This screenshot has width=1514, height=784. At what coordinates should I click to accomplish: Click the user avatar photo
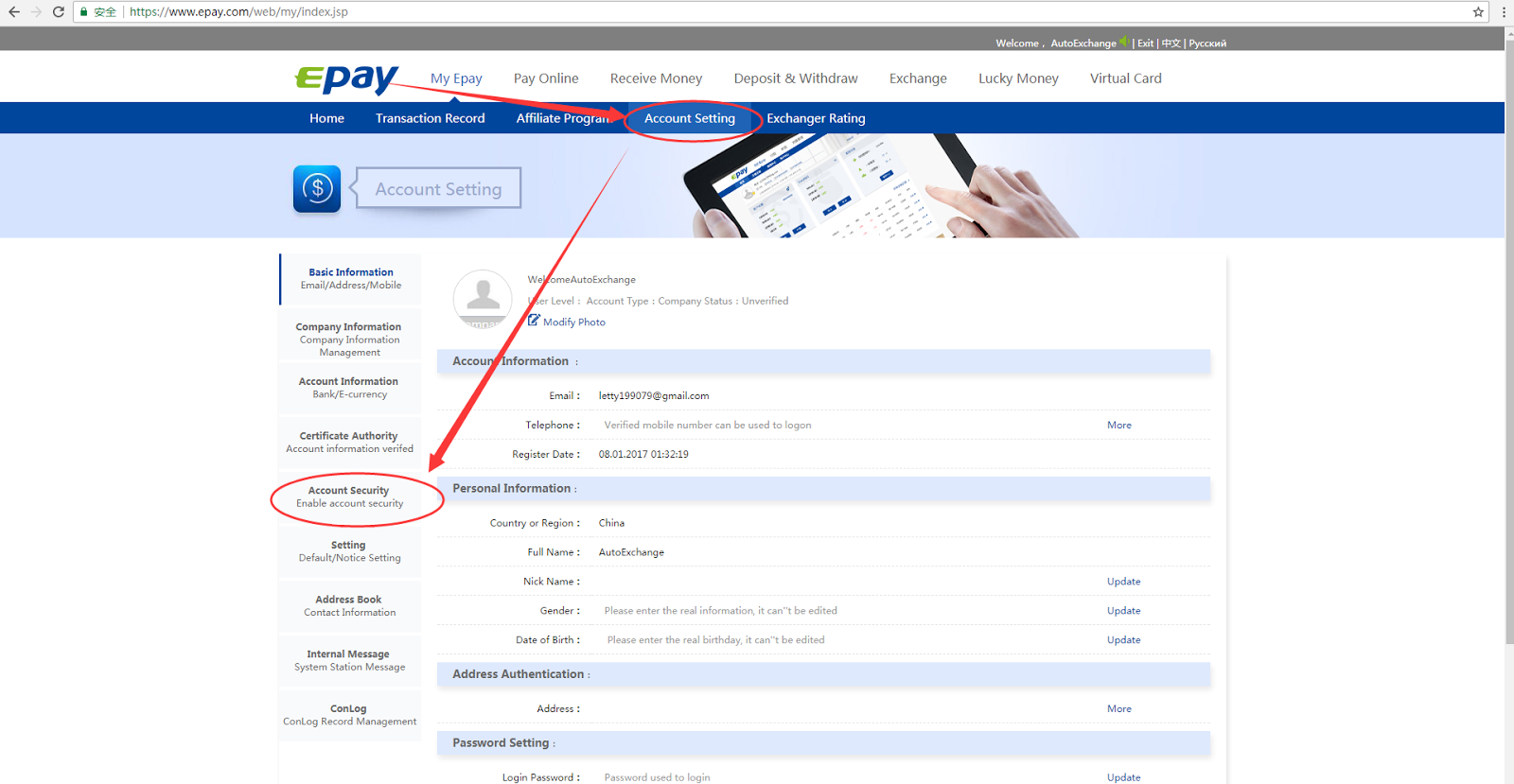[x=483, y=299]
